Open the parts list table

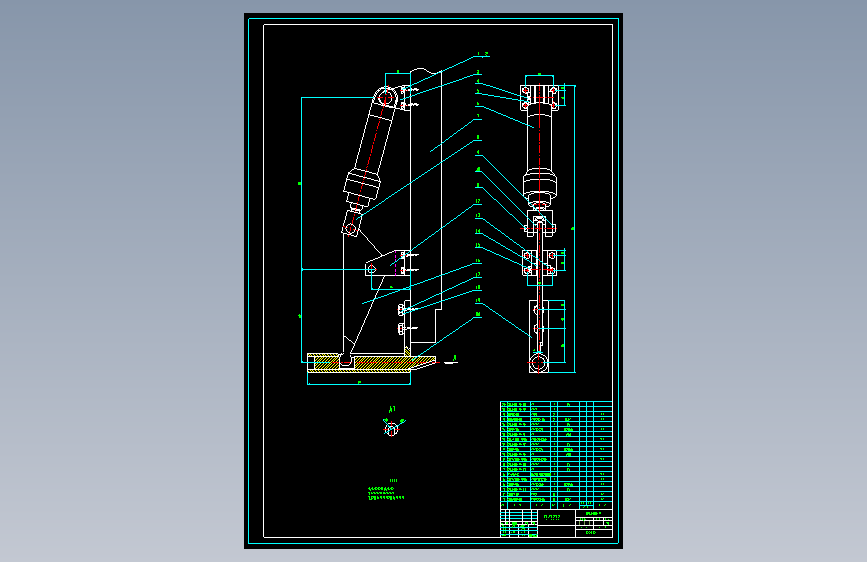pyautogui.click(x=556, y=455)
